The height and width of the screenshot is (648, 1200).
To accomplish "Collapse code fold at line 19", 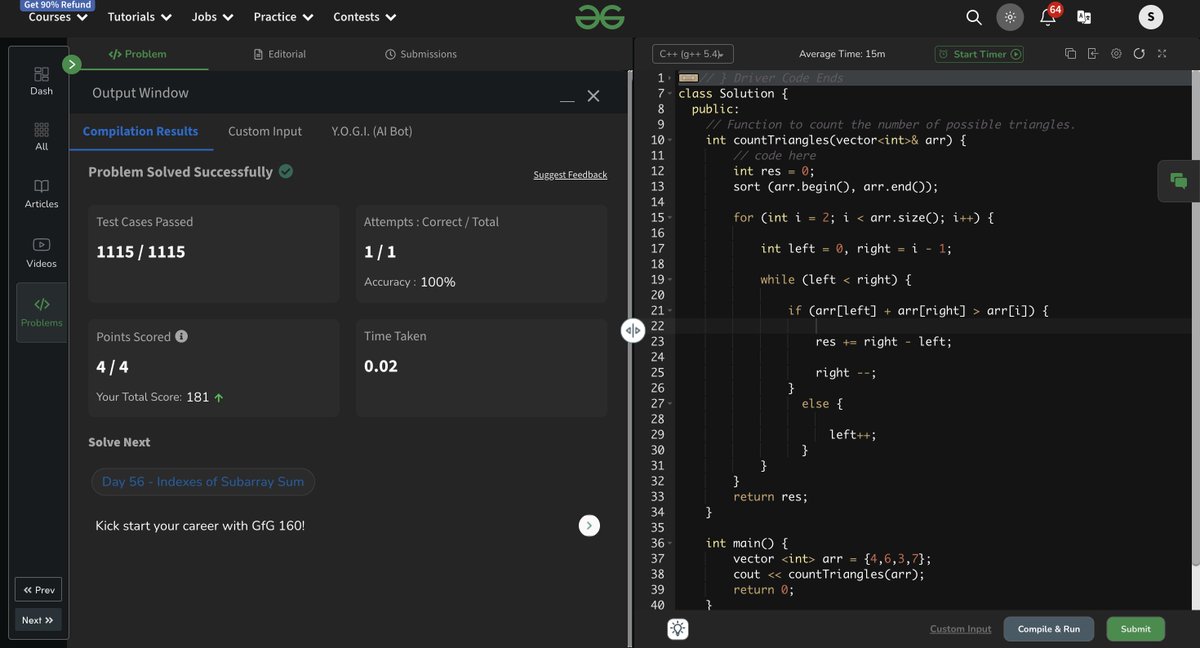I will tap(670, 280).
